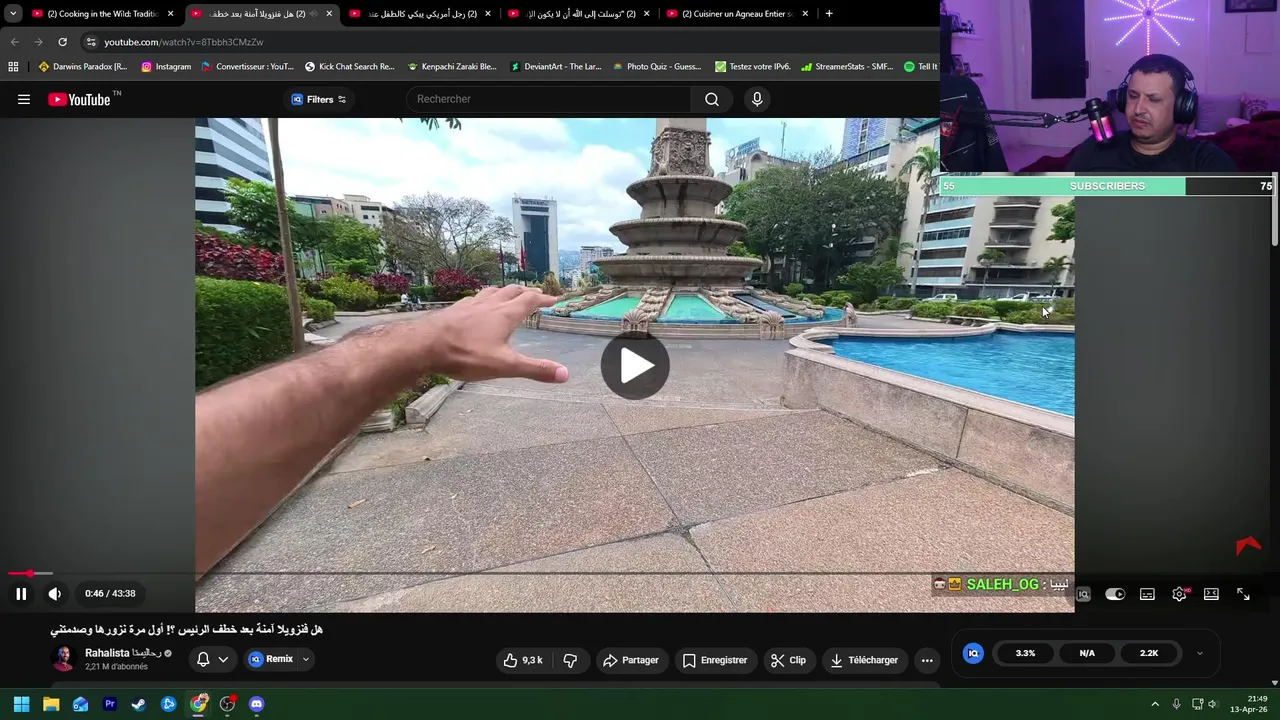Click the 2.2K stats pill
The width and height of the screenshot is (1280, 720).
(1149, 653)
